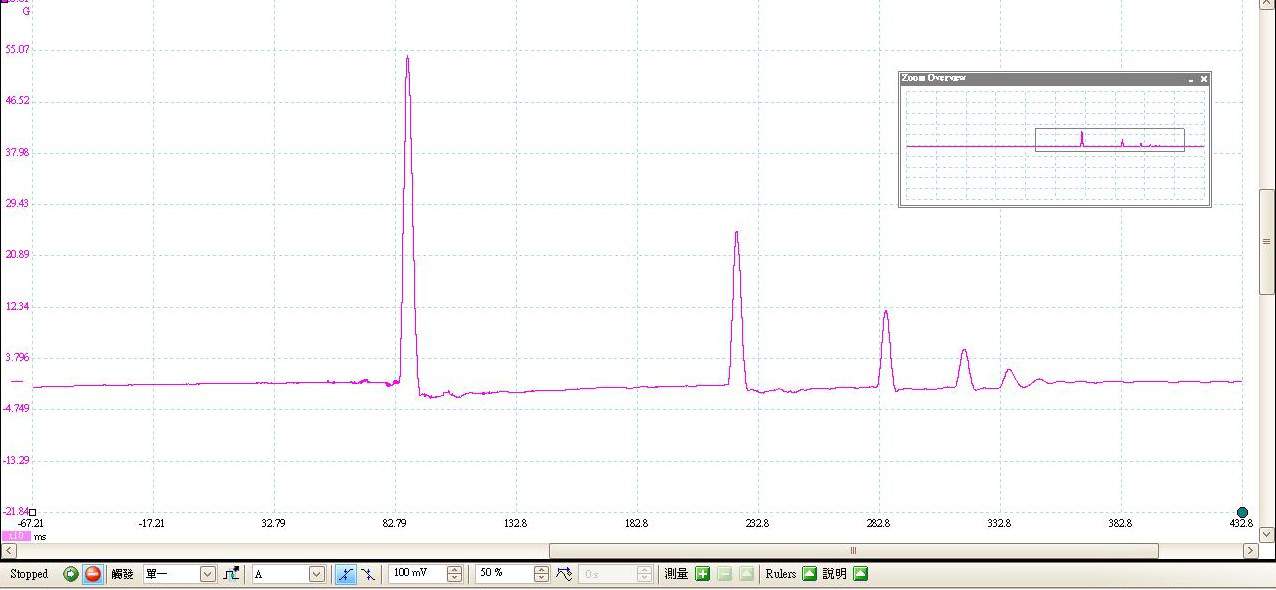1276x590 pixels.
Task: Click the -17.21 time axis label
Action: pyautogui.click(x=152, y=523)
